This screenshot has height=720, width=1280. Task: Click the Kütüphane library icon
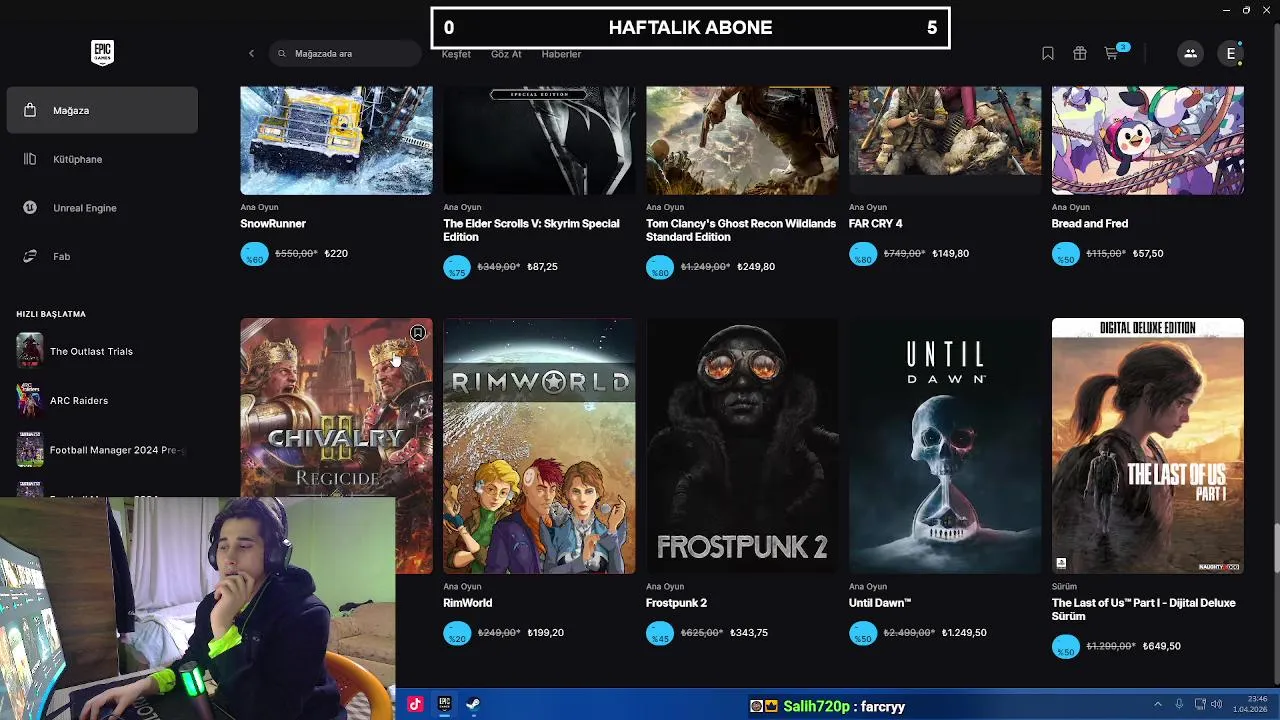coord(30,159)
